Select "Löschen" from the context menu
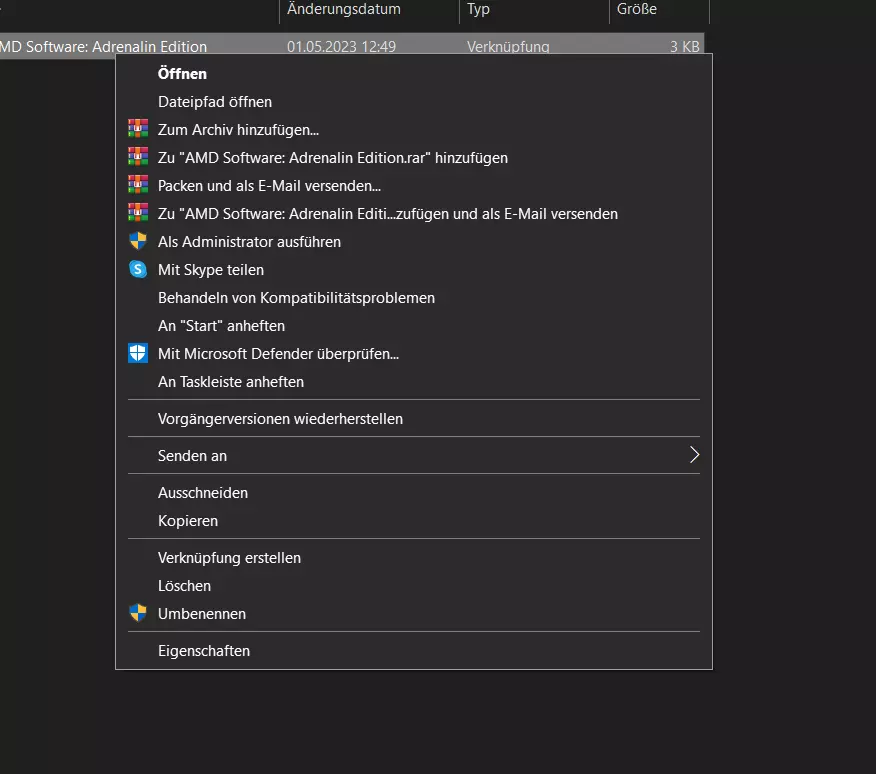The width and height of the screenshot is (876, 774). pos(414,586)
